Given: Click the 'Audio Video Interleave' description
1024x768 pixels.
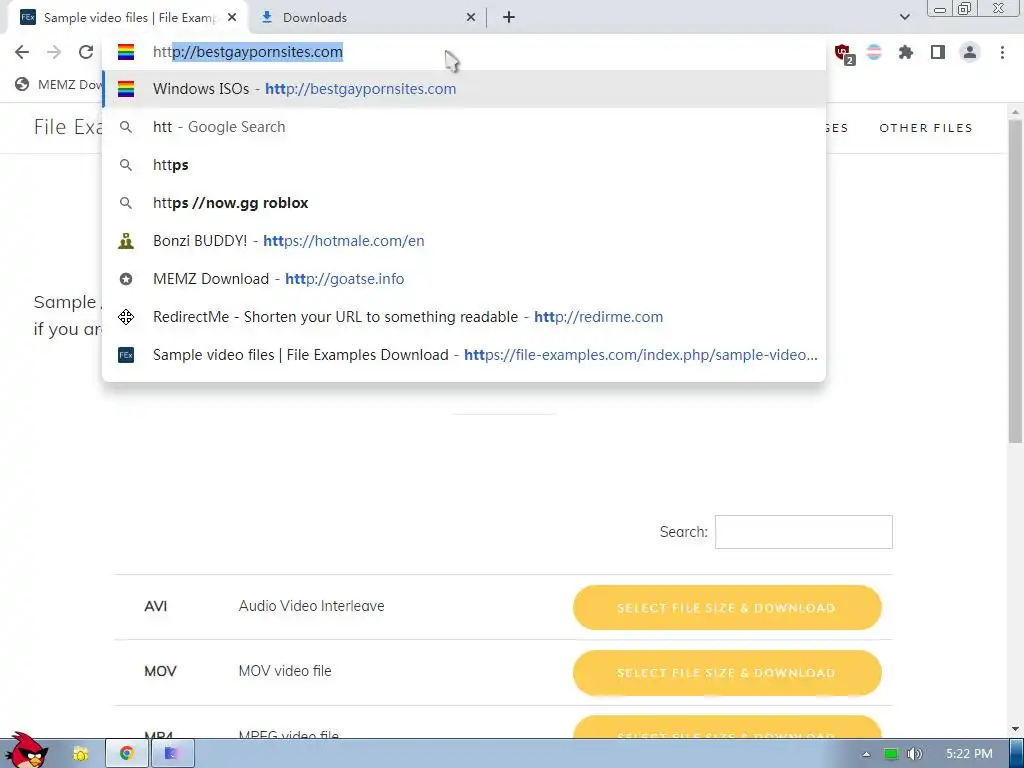Looking at the screenshot, I should (312, 606).
